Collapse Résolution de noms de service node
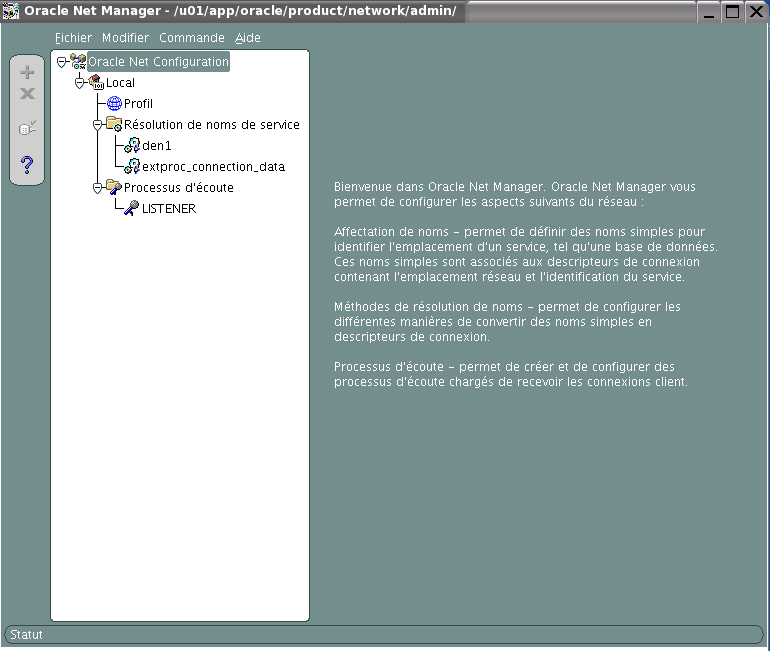The height and width of the screenshot is (651, 770). coord(98,125)
